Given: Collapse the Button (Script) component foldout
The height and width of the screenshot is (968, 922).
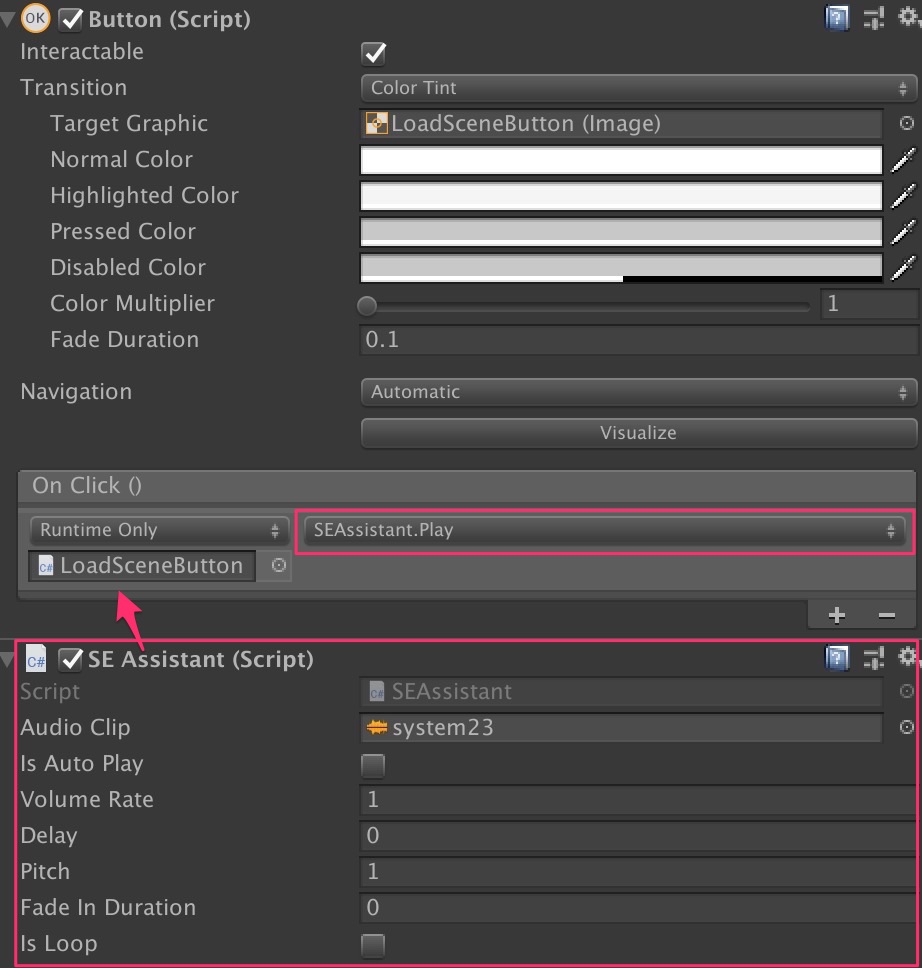Looking at the screenshot, I should [x=7, y=19].
